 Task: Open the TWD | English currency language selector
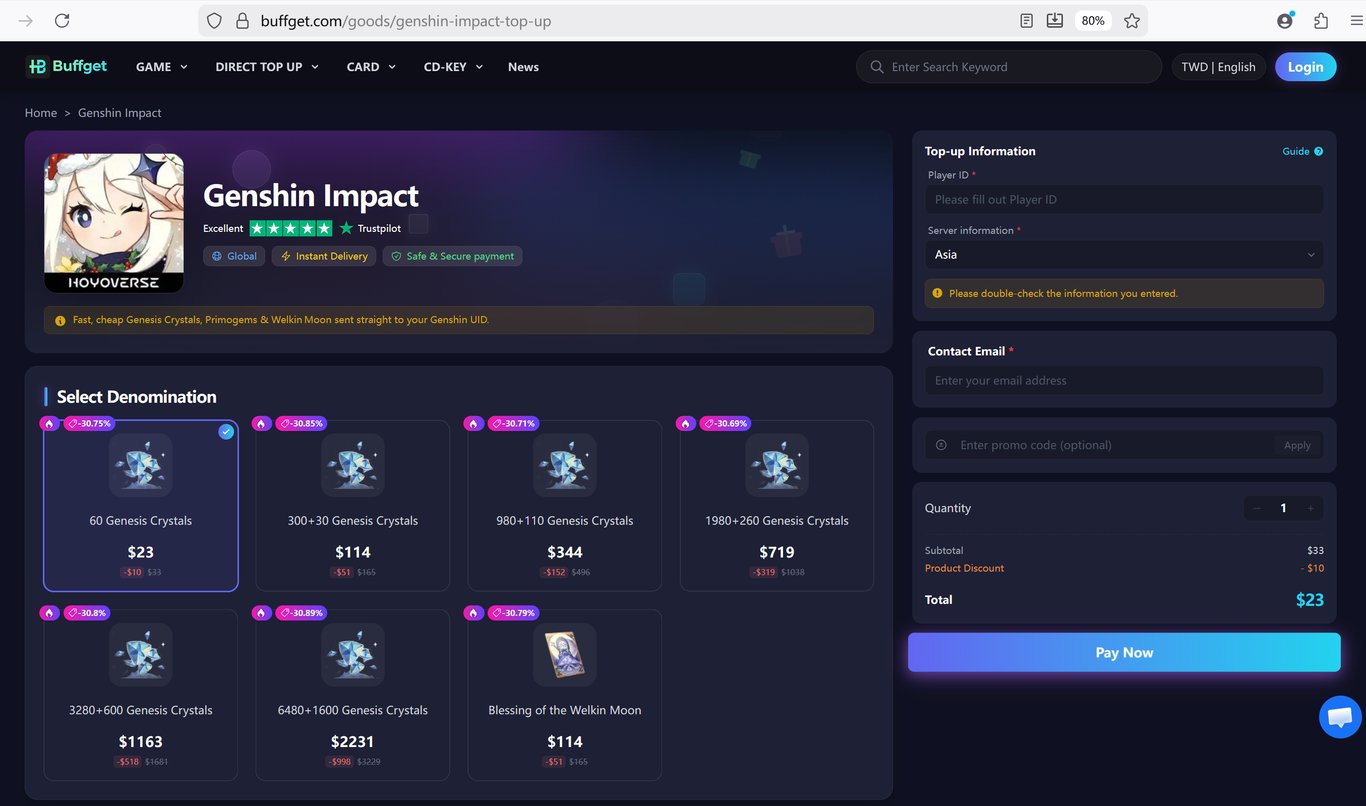(x=1218, y=67)
